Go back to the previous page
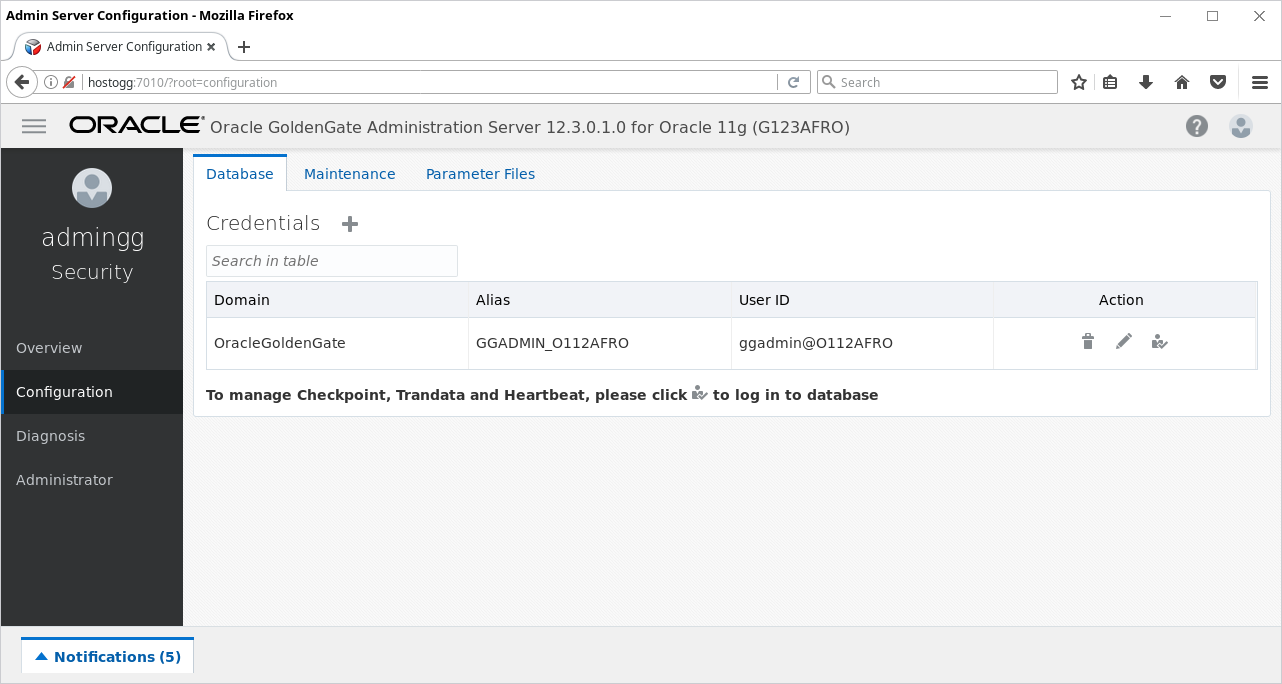 point(22,82)
